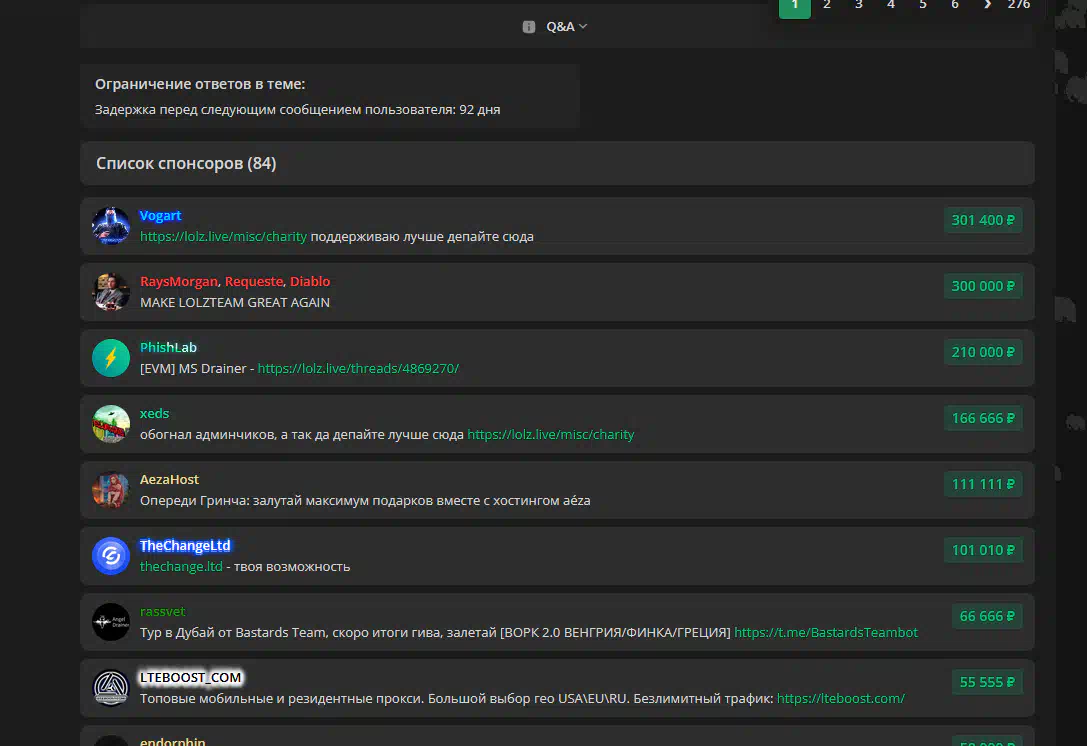Visit lteboost.com proxy link
The height and width of the screenshot is (746, 1087).
[x=840, y=699]
